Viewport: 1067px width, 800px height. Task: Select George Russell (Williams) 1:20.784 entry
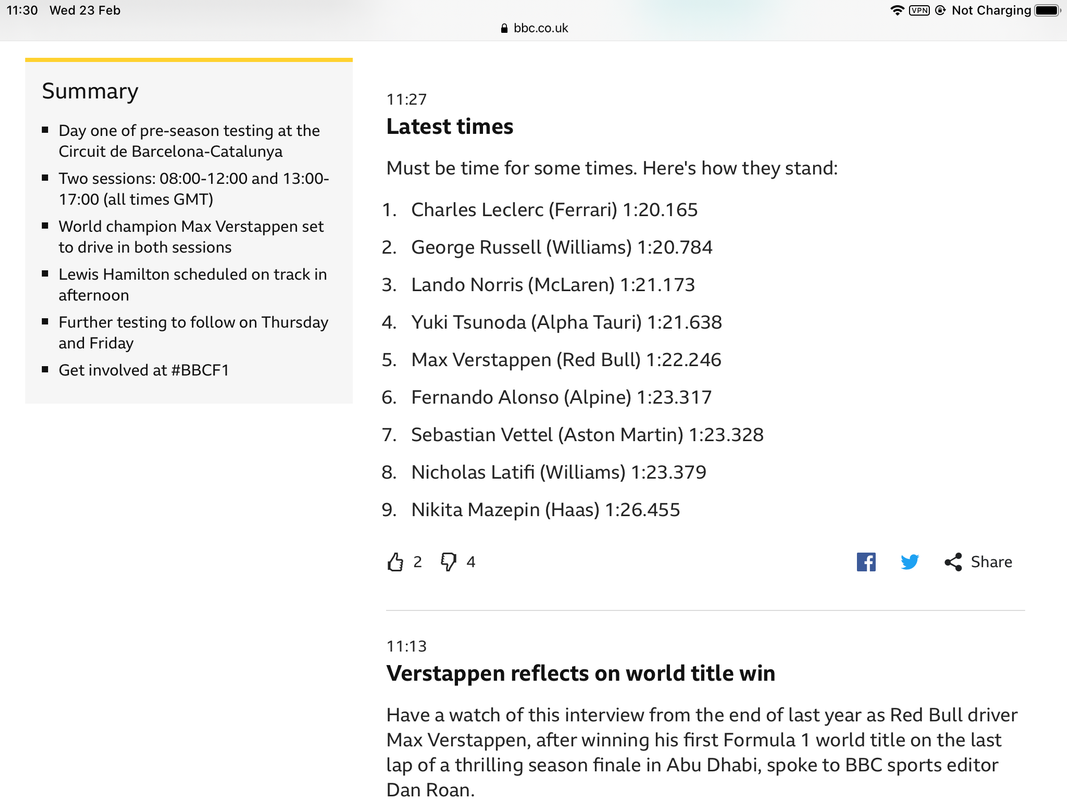(x=561, y=247)
